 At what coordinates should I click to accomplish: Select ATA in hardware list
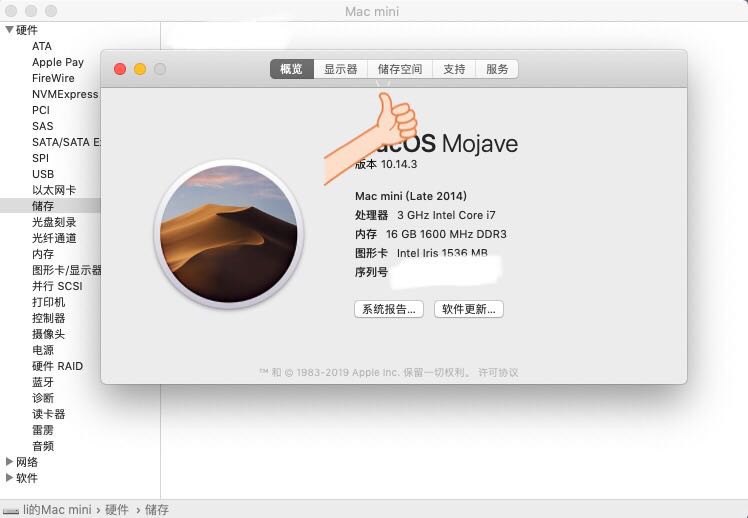(x=42, y=46)
